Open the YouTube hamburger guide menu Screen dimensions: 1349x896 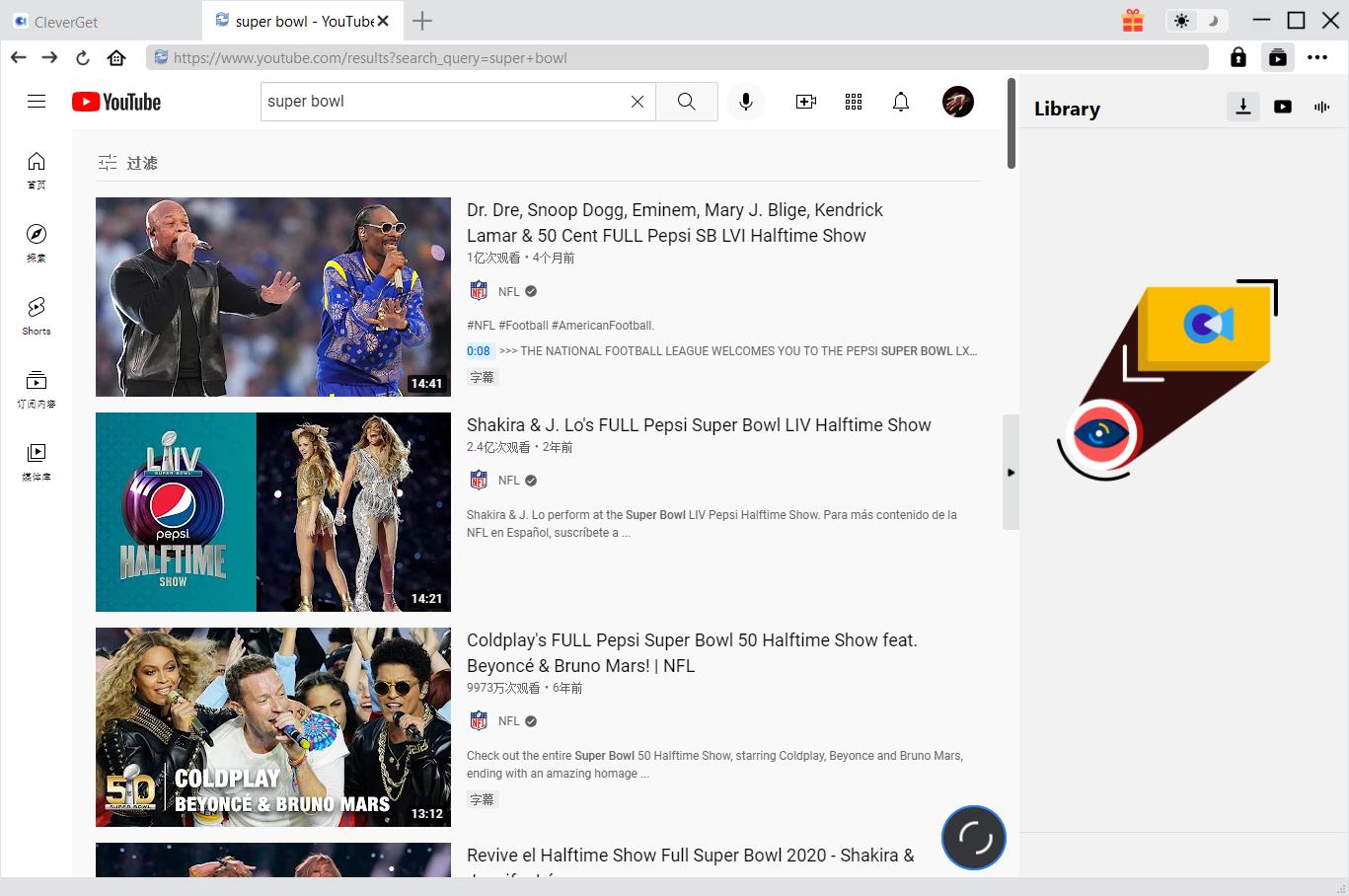point(37,102)
